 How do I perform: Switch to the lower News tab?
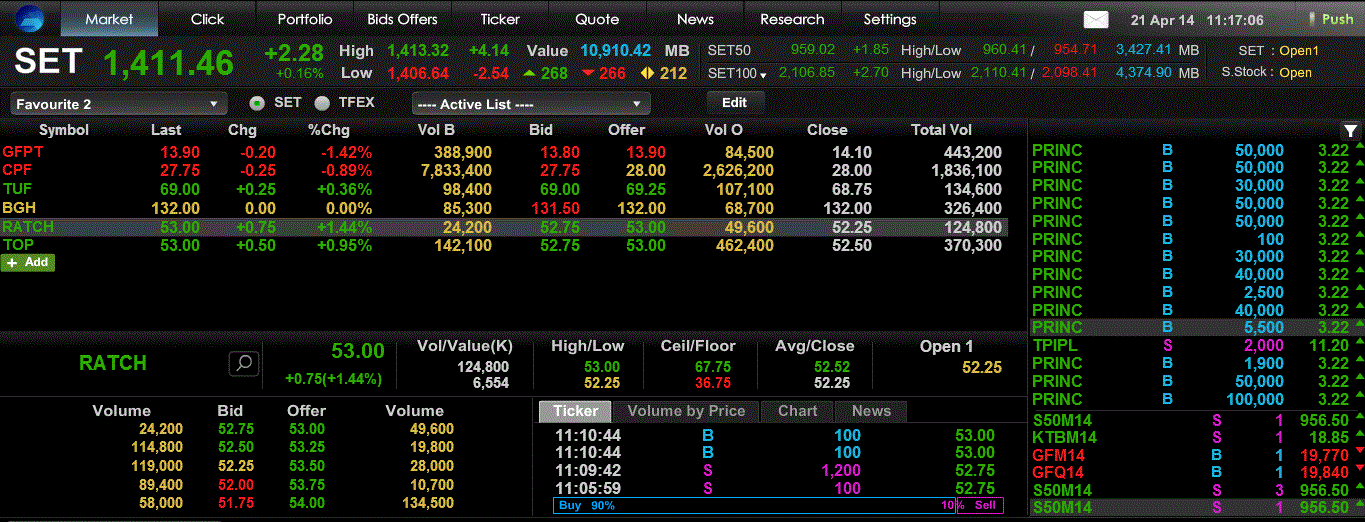(x=871, y=411)
